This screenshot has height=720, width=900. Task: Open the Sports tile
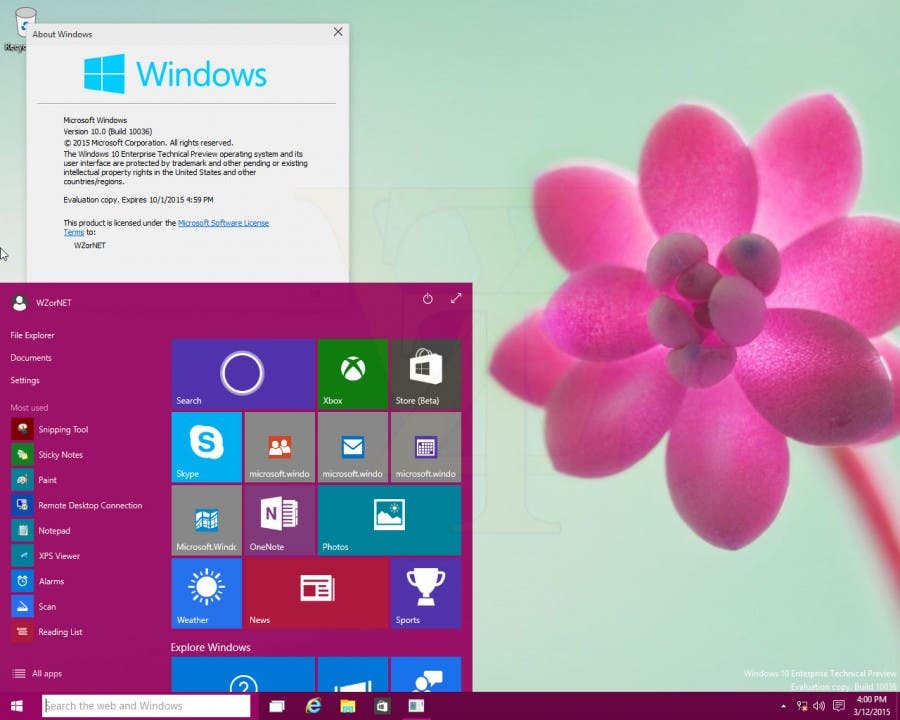pyautogui.click(x=425, y=593)
